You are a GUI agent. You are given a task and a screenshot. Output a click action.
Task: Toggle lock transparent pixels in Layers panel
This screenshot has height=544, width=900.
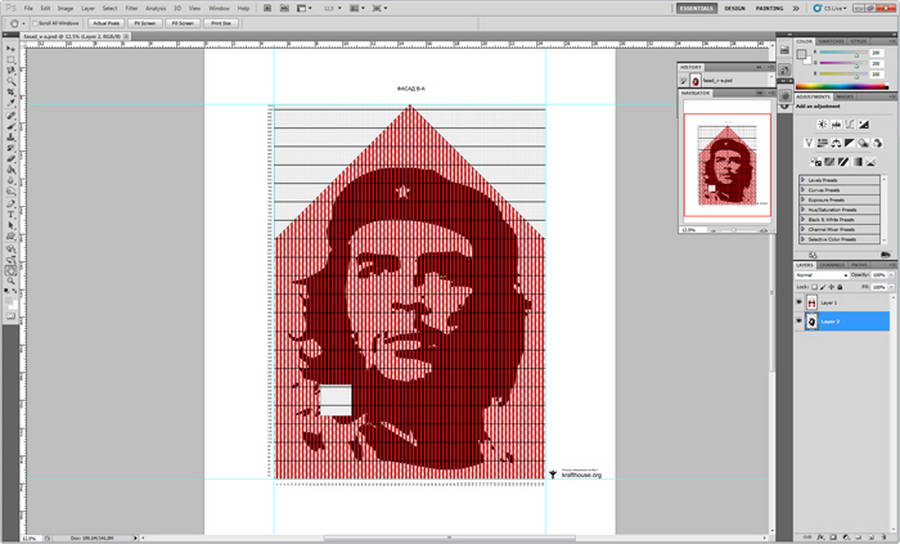[814, 287]
